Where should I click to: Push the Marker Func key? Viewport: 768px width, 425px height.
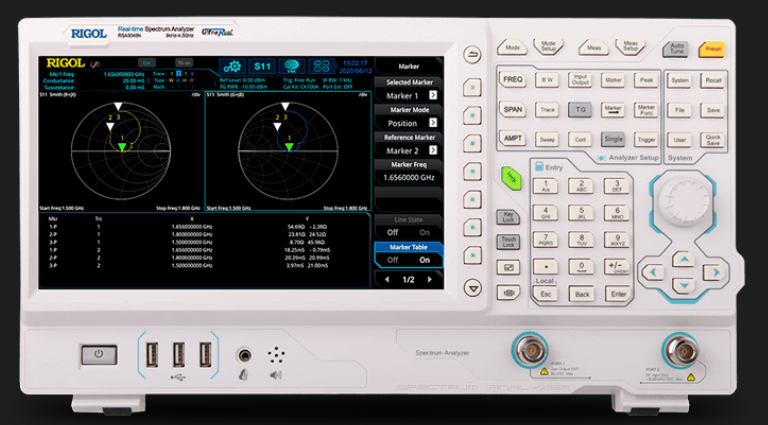[646, 110]
